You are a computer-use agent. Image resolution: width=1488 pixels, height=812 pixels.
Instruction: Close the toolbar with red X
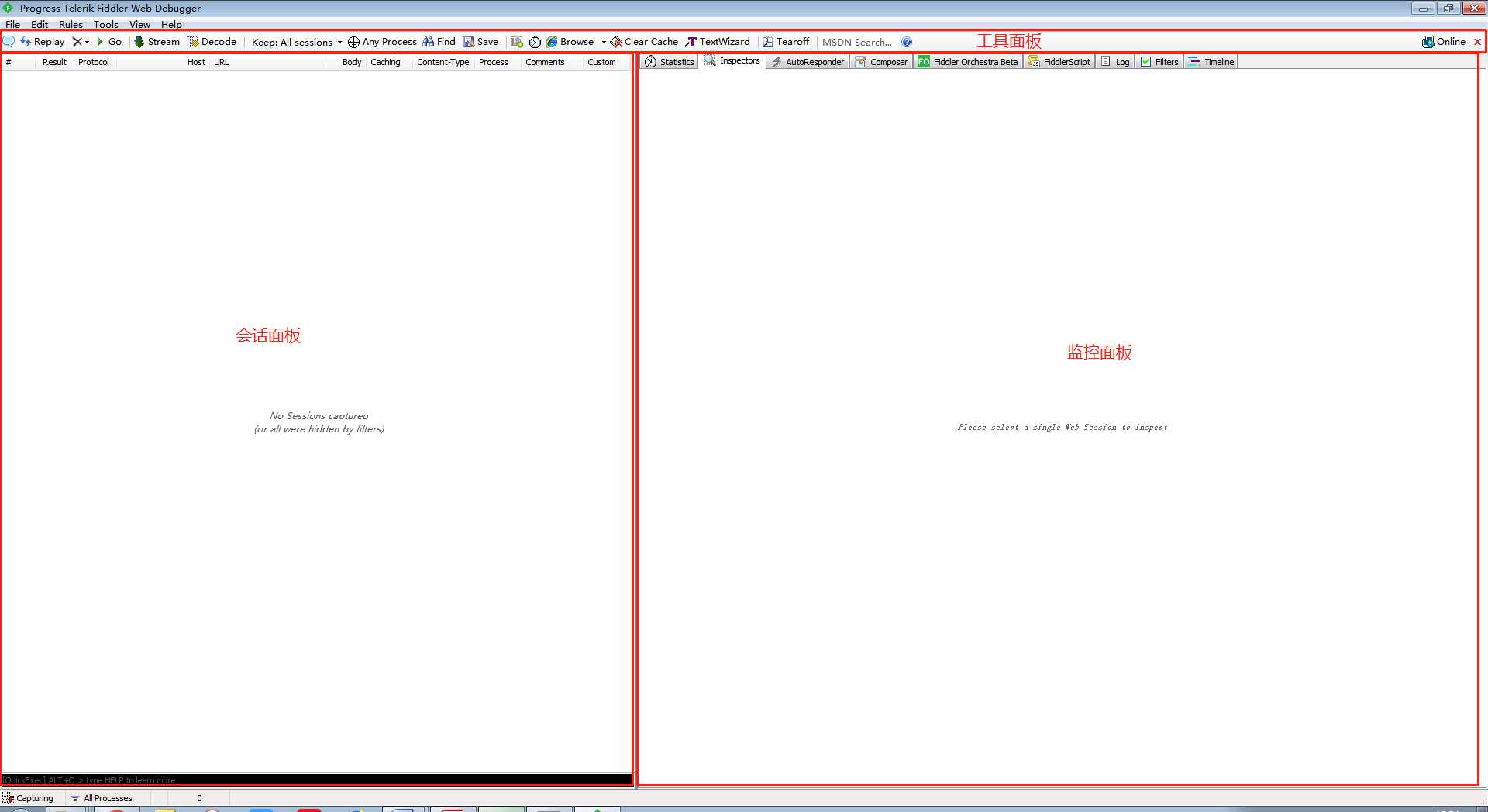[1477, 42]
